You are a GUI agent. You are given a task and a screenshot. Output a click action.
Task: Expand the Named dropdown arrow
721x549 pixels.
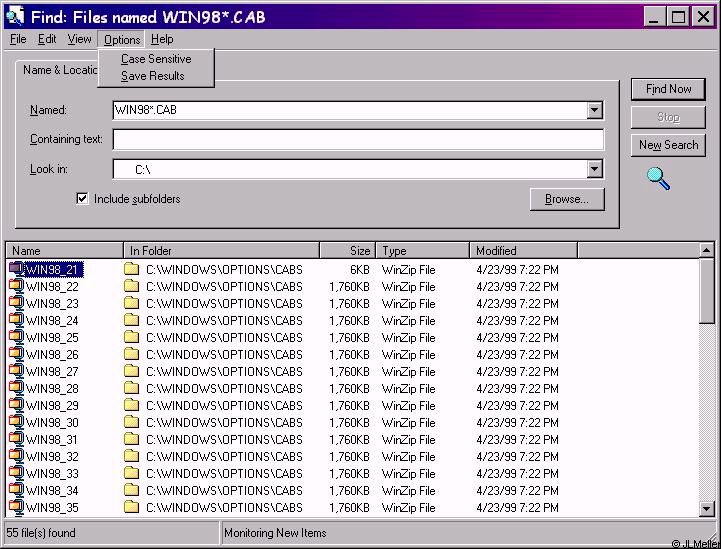(x=594, y=110)
